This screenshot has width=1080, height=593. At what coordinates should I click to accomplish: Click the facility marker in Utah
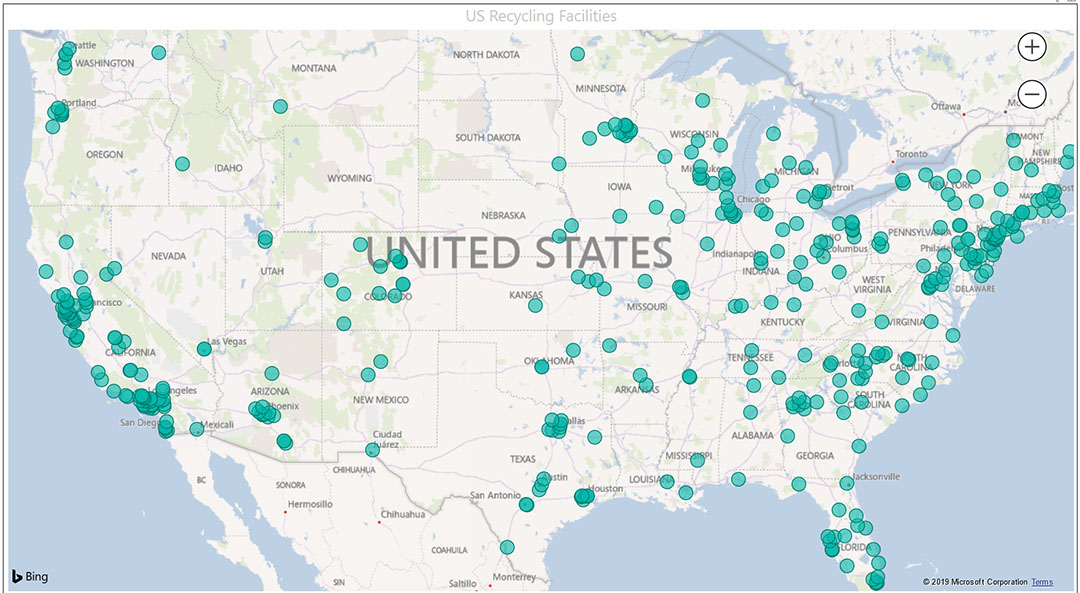click(265, 239)
